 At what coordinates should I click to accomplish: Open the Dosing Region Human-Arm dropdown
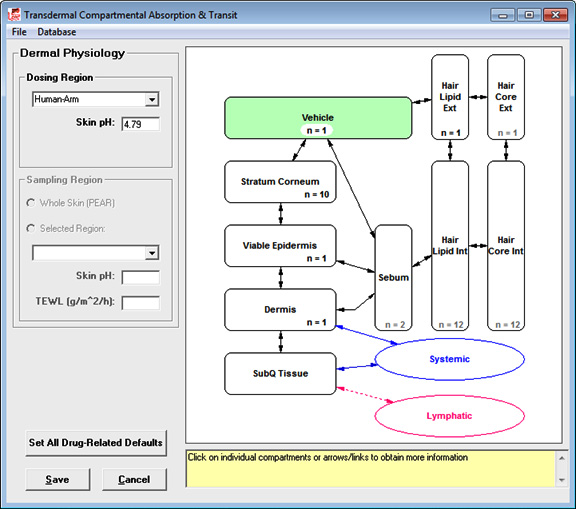pyautogui.click(x=151, y=100)
